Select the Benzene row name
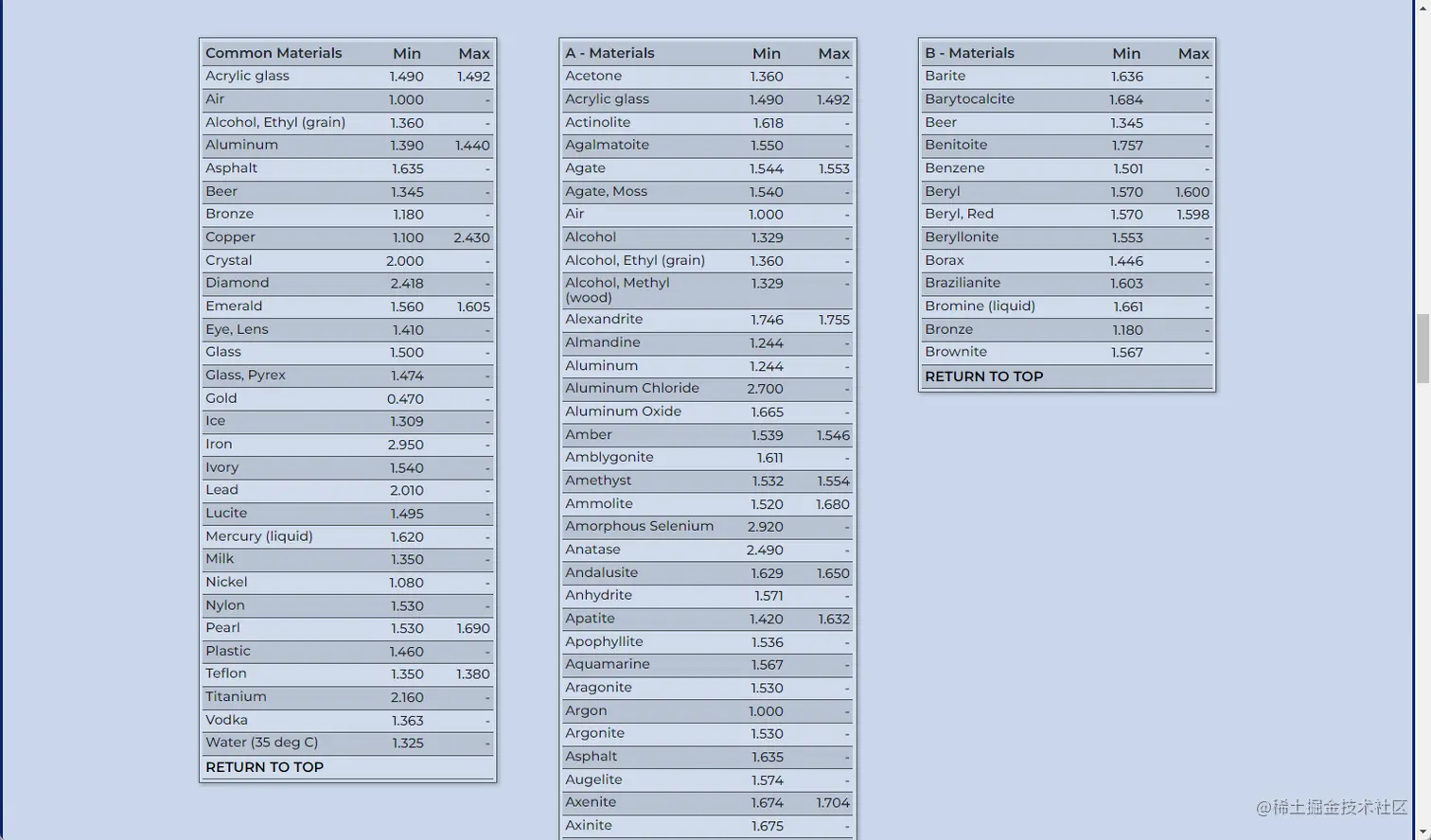Screen dimensions: 1431x840 pos(955,167)
